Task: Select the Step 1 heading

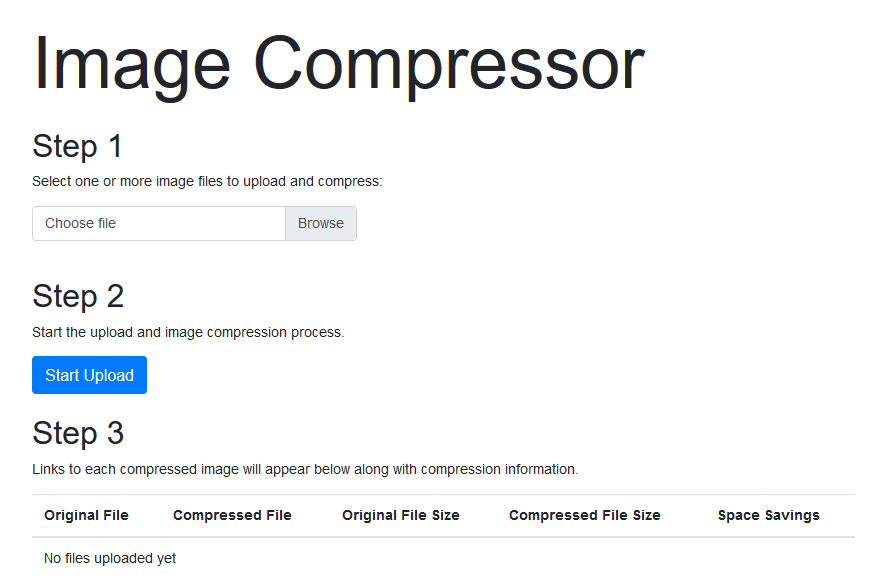Action: (77, 146)
